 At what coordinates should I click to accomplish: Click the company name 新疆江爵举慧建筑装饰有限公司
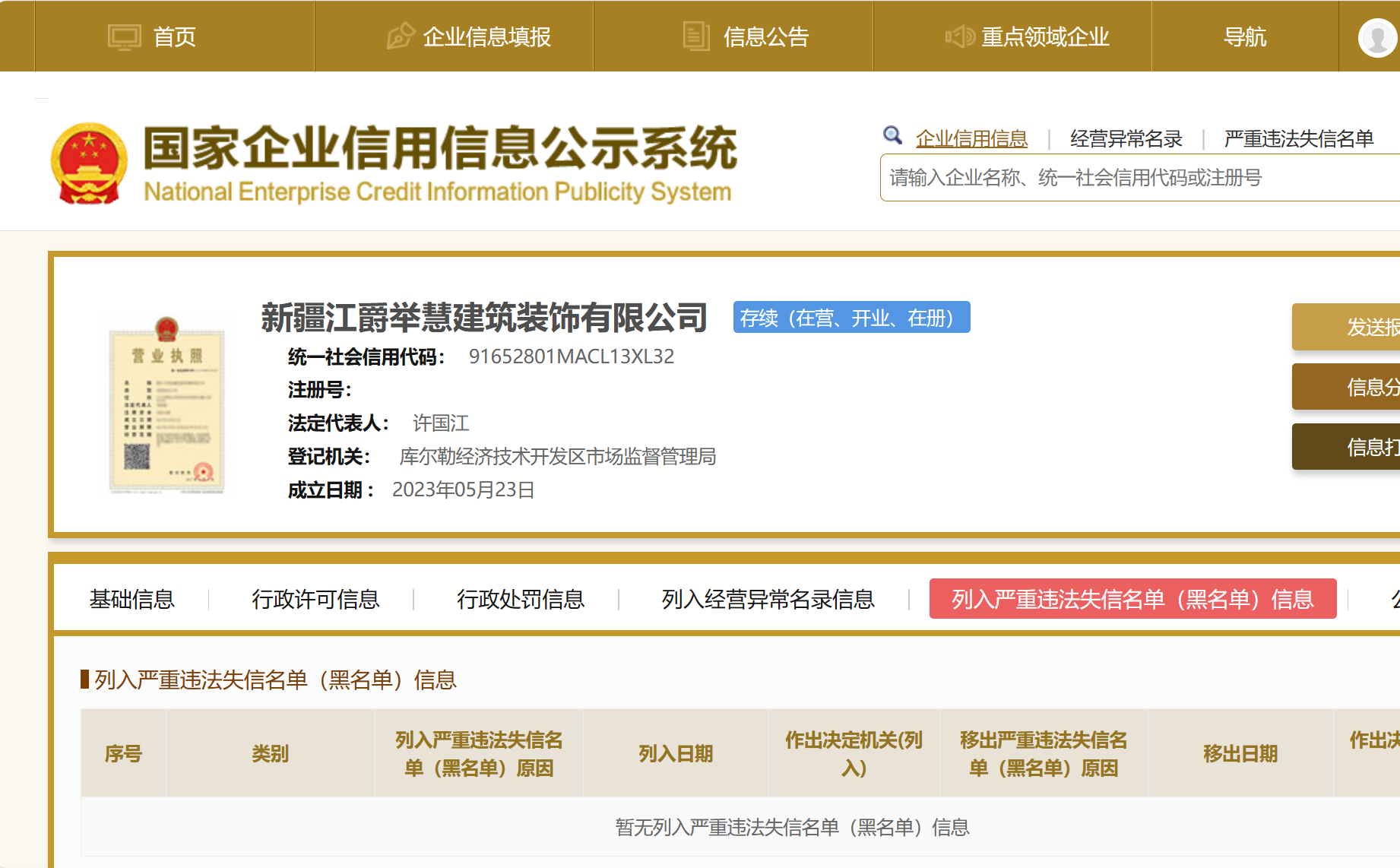coord(484,318)
